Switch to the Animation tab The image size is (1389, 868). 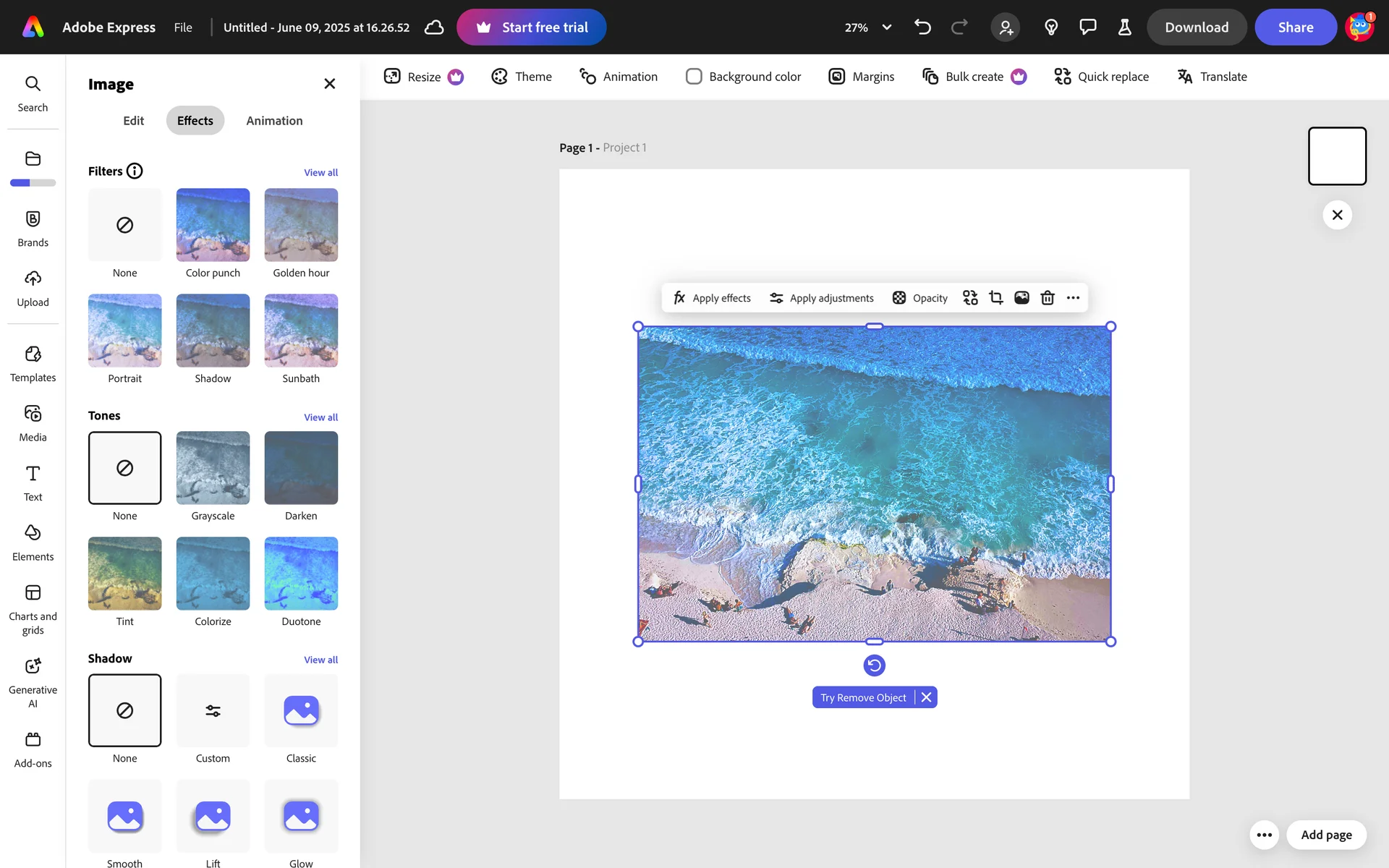(274, 121)
